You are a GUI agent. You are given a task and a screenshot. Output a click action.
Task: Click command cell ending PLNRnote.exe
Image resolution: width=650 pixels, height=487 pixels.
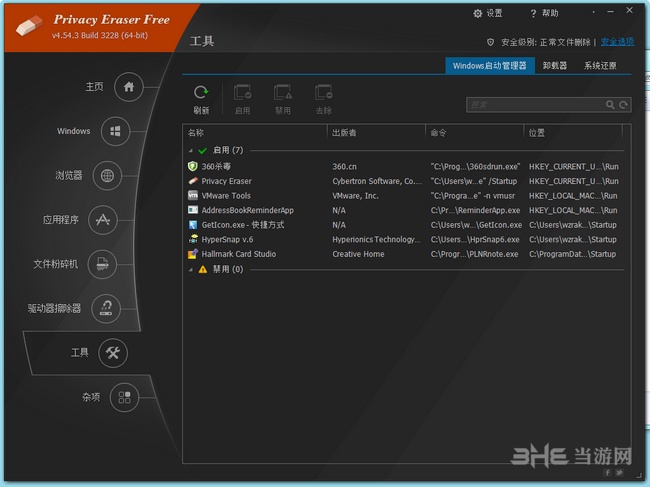474,254
